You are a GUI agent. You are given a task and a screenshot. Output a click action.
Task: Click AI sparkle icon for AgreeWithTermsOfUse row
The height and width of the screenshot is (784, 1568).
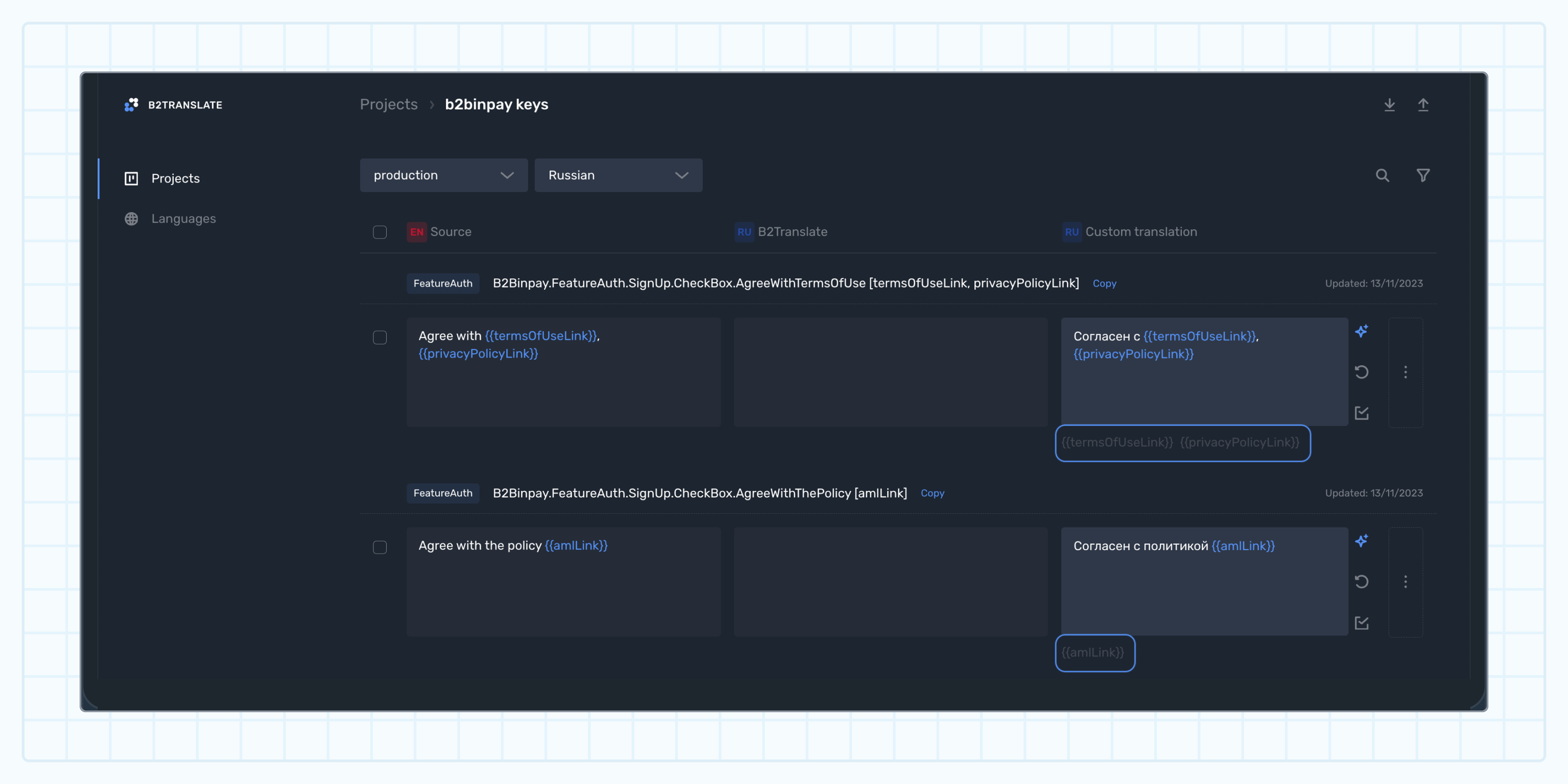point(1362,331)
